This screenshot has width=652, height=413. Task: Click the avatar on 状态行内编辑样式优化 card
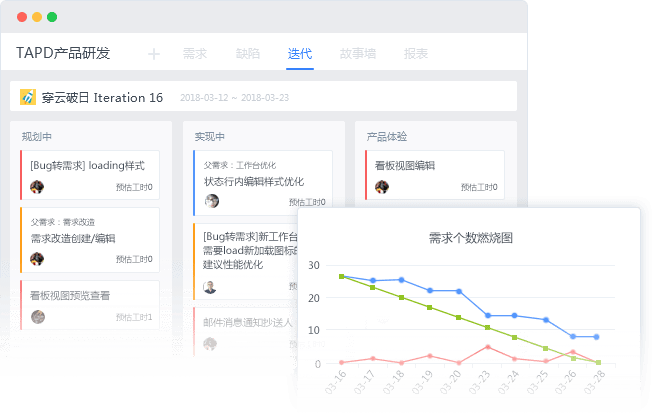click(212, 201)
